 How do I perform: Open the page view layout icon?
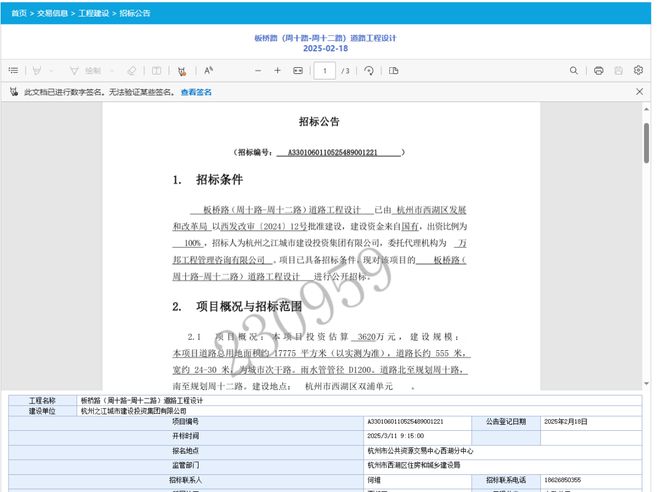(394, 71)
